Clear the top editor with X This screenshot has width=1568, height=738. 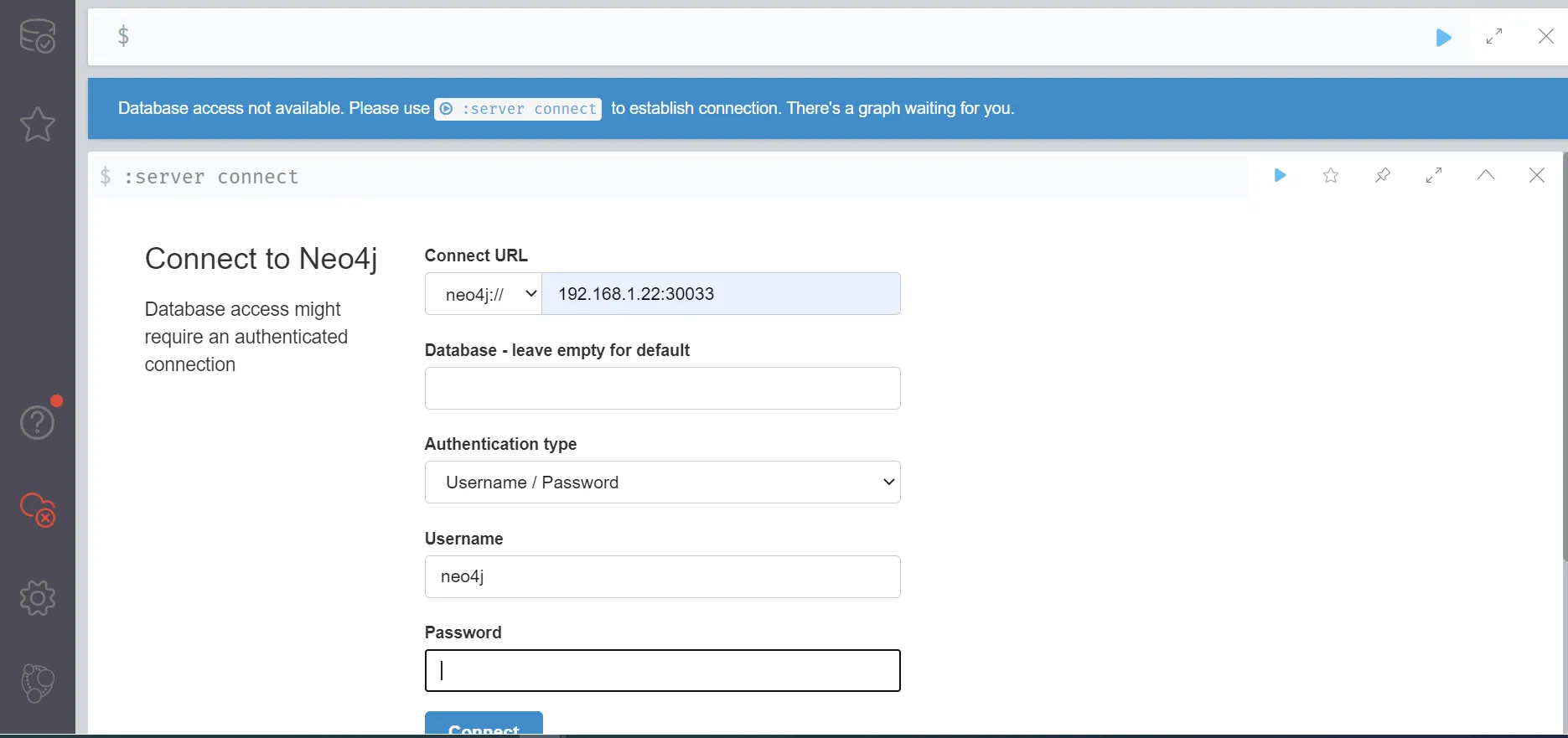pyautogui.click(x=1546, y=36)
